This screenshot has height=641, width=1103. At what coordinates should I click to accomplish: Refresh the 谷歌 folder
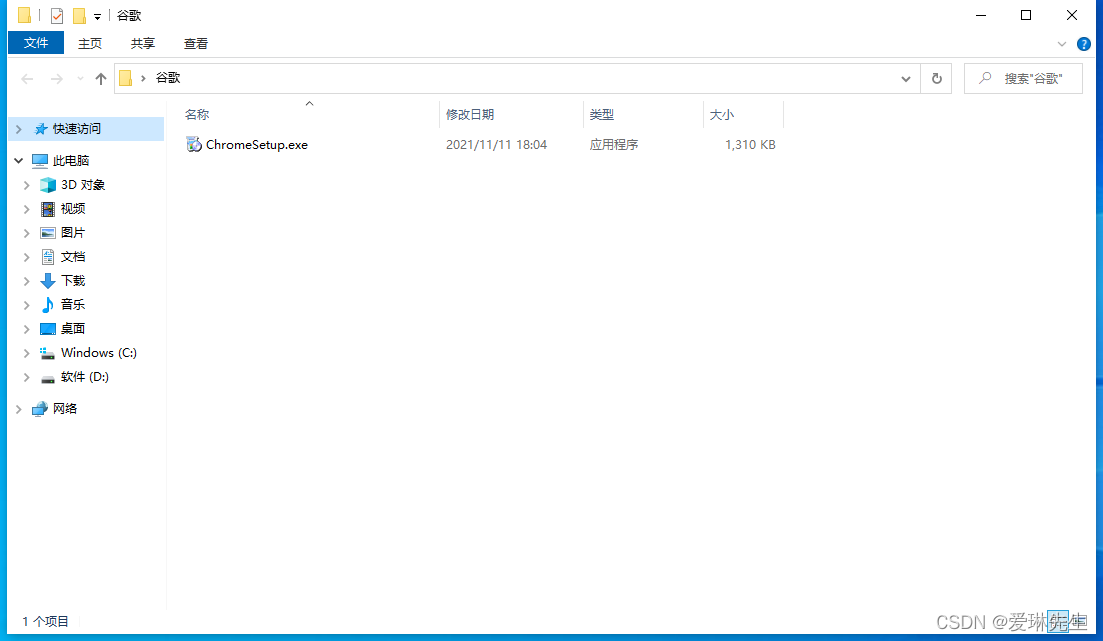click(936, 79)
